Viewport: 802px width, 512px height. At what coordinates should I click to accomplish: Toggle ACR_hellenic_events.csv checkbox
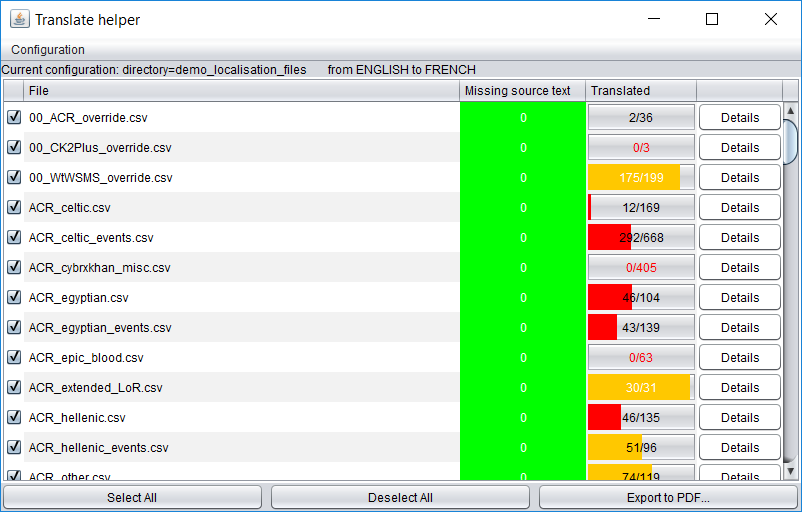point(14,447)
